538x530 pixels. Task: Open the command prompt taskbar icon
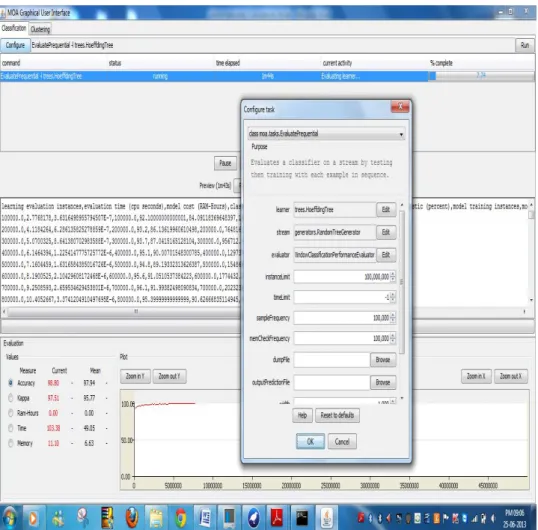tap(302, 518)
